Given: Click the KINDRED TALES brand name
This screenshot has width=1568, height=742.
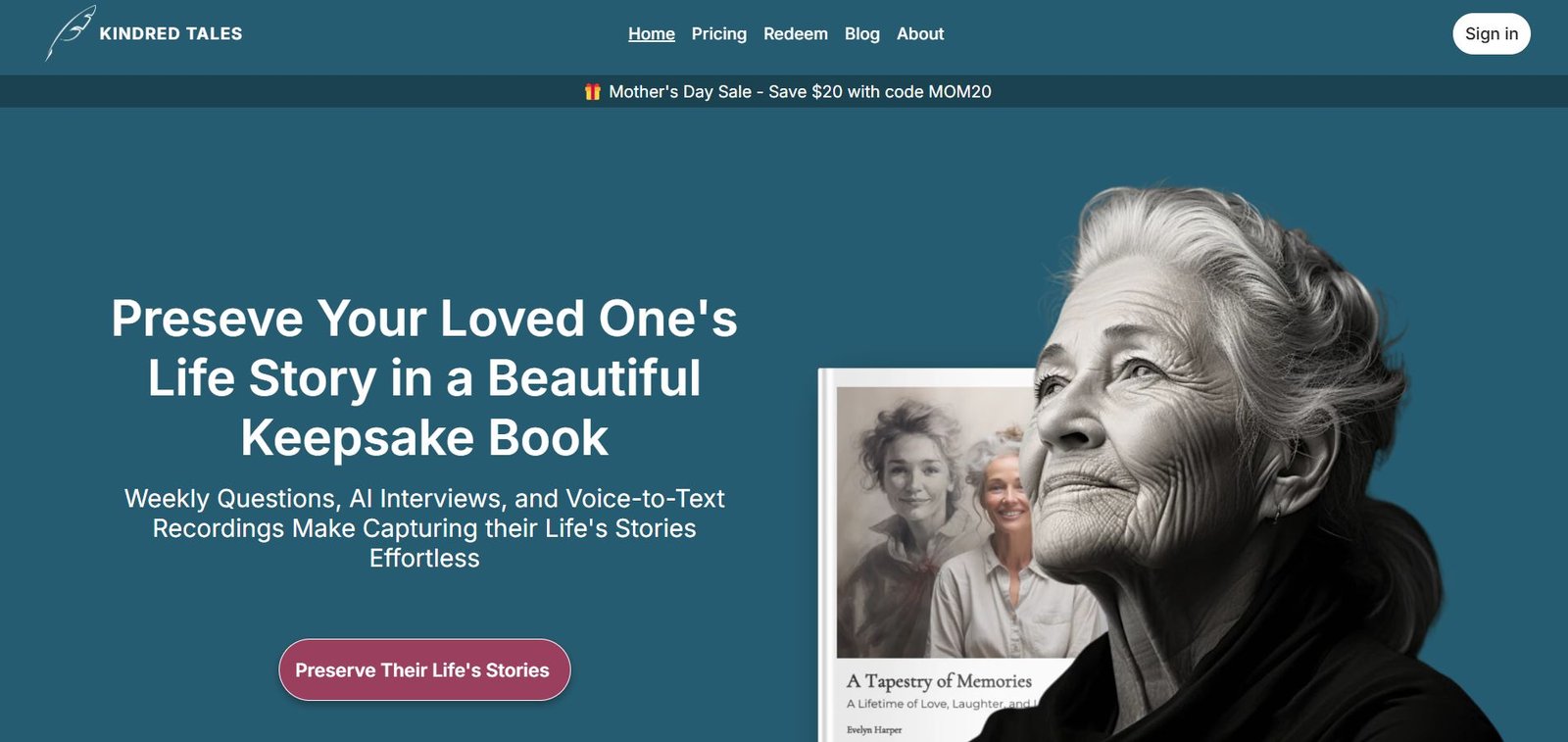Looking at the screenshot, I should (x=171, y=33).
